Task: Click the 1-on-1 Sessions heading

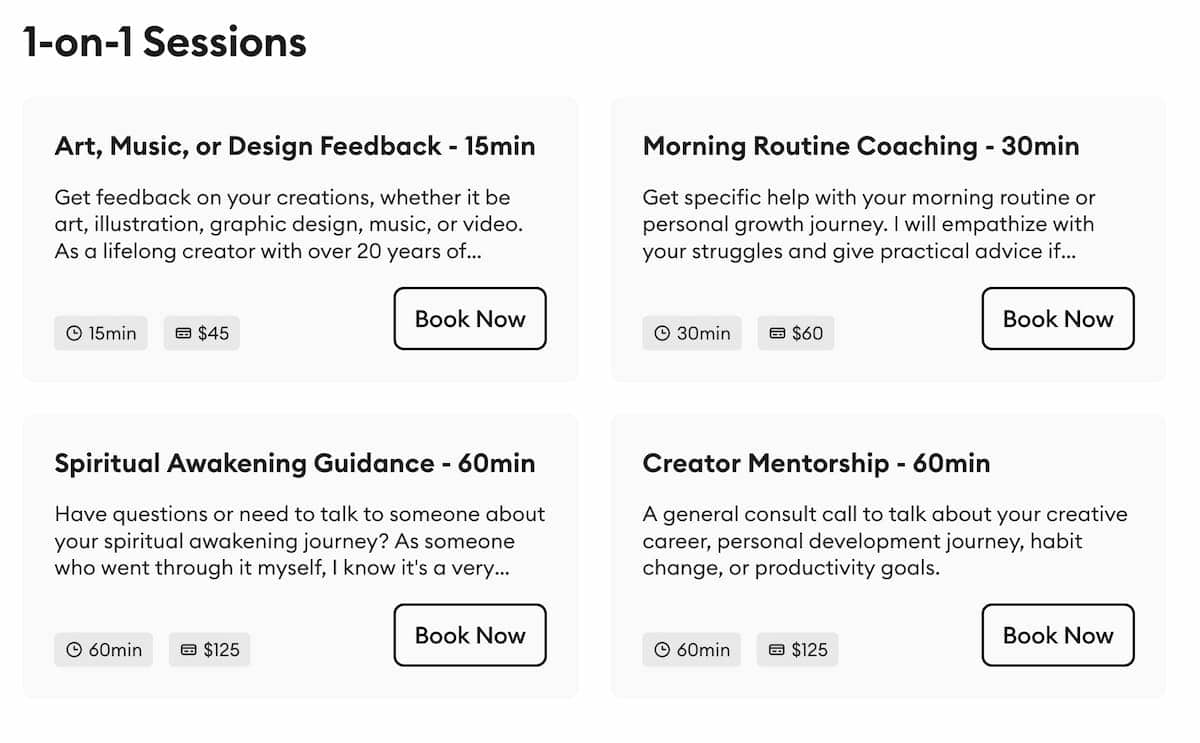Action: [x=165, y=43]
